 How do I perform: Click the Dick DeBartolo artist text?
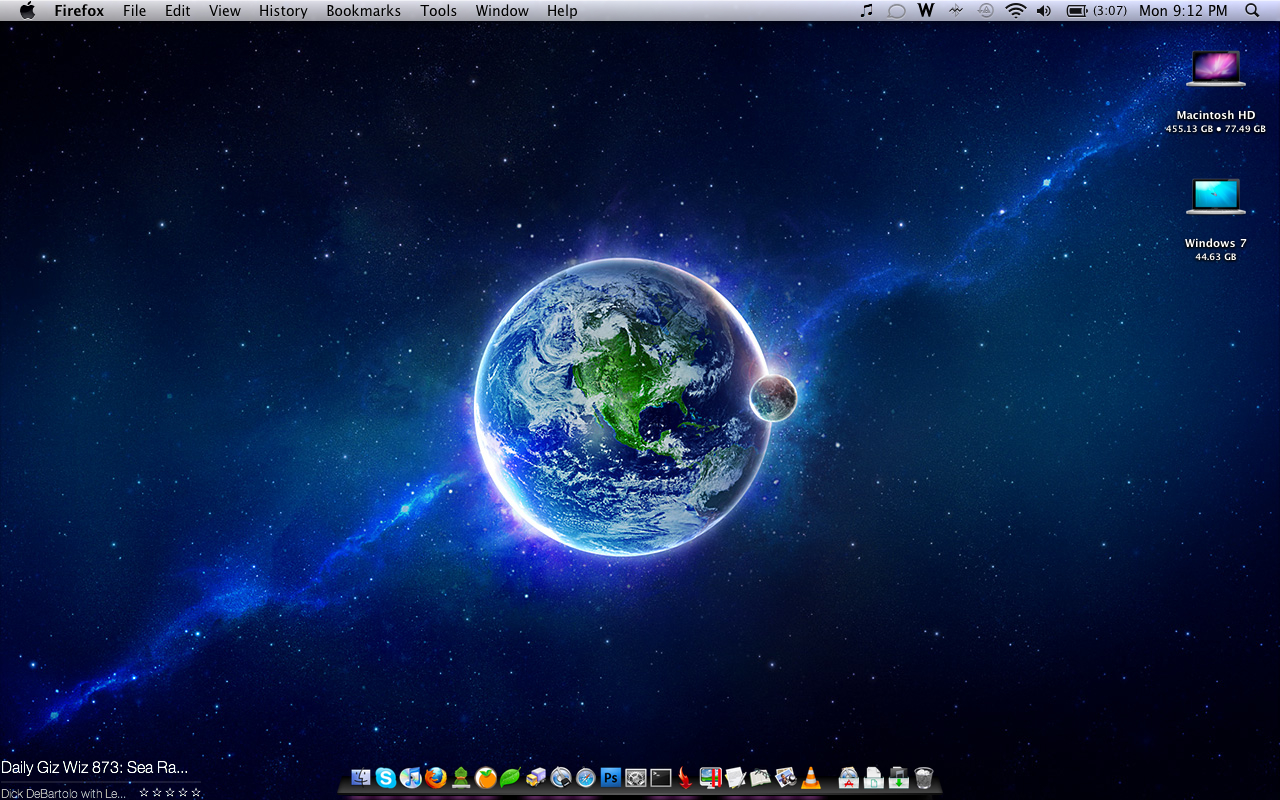(63, 793)
